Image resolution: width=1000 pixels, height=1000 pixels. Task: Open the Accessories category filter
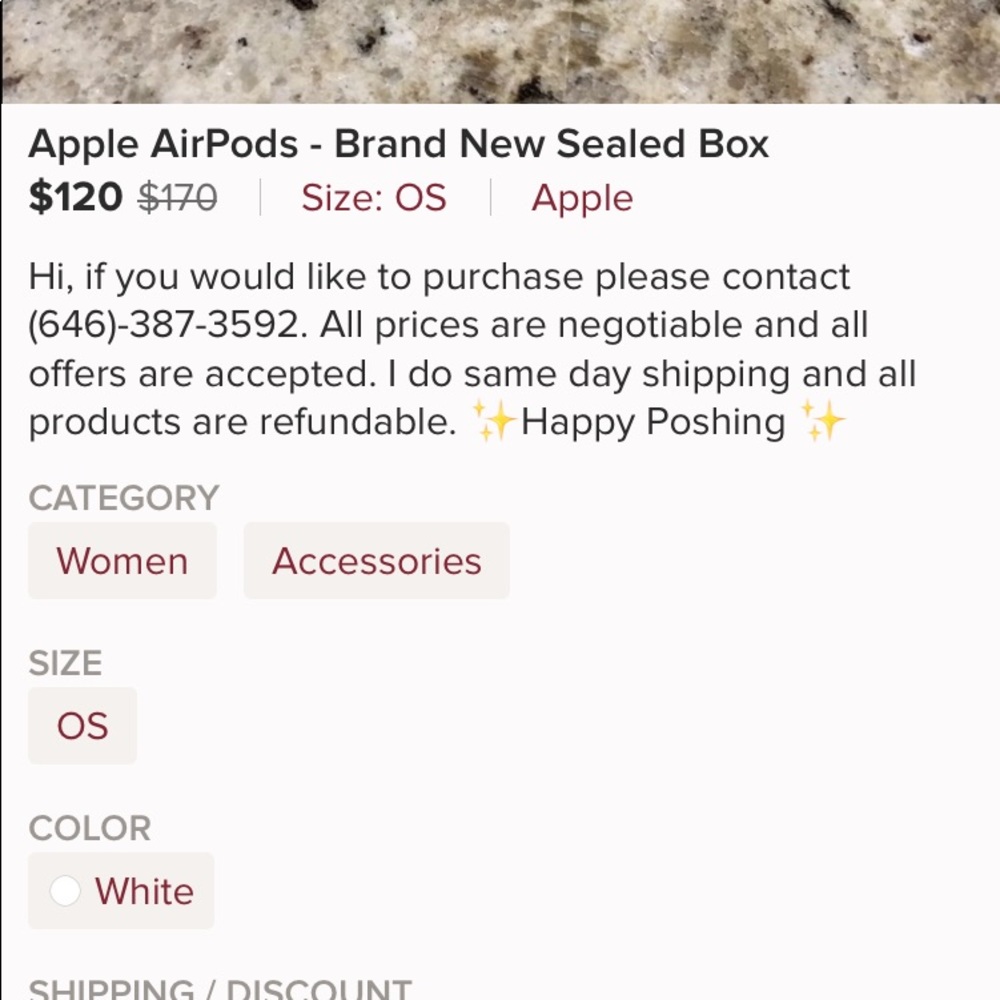(x=376, y=561)
